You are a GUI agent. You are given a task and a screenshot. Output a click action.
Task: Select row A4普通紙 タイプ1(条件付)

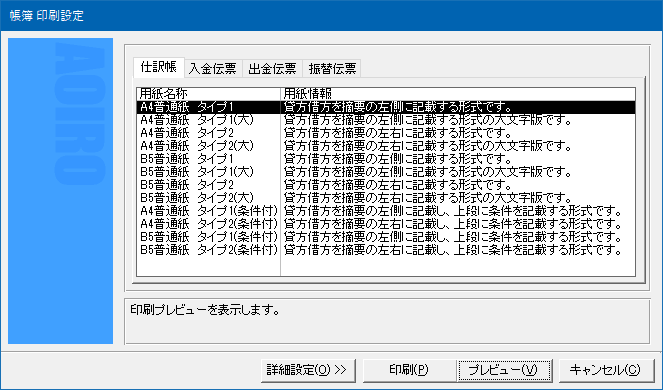386,211
